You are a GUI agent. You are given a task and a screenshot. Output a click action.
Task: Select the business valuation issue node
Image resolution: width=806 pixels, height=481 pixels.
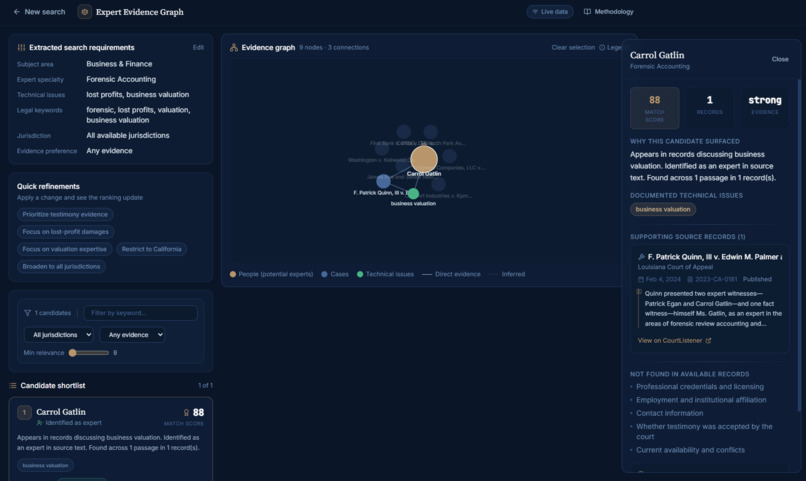[x=413, y=194]
